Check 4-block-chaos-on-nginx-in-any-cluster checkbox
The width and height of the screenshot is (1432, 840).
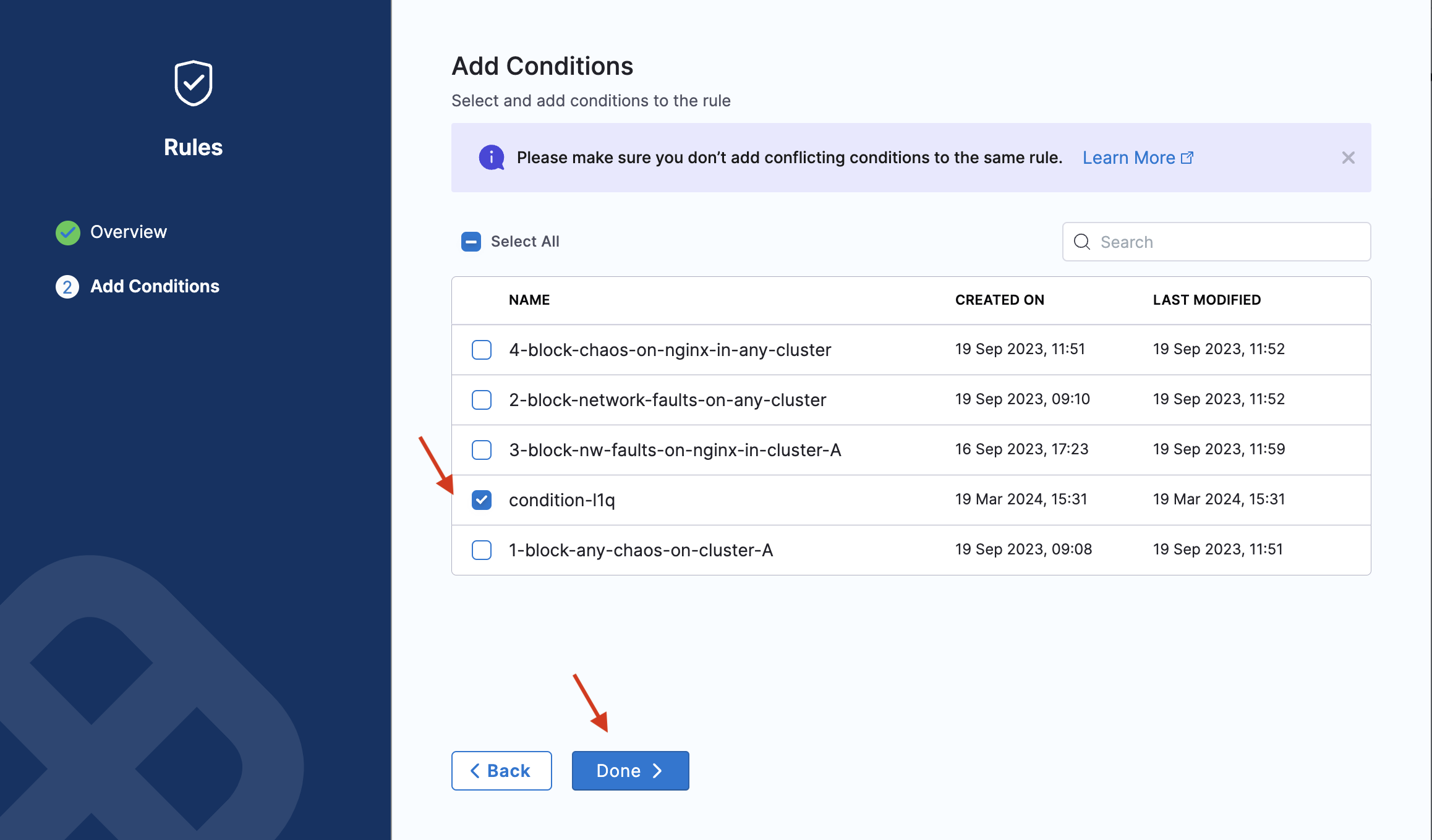pyautogui.click(x=482, y=350)
